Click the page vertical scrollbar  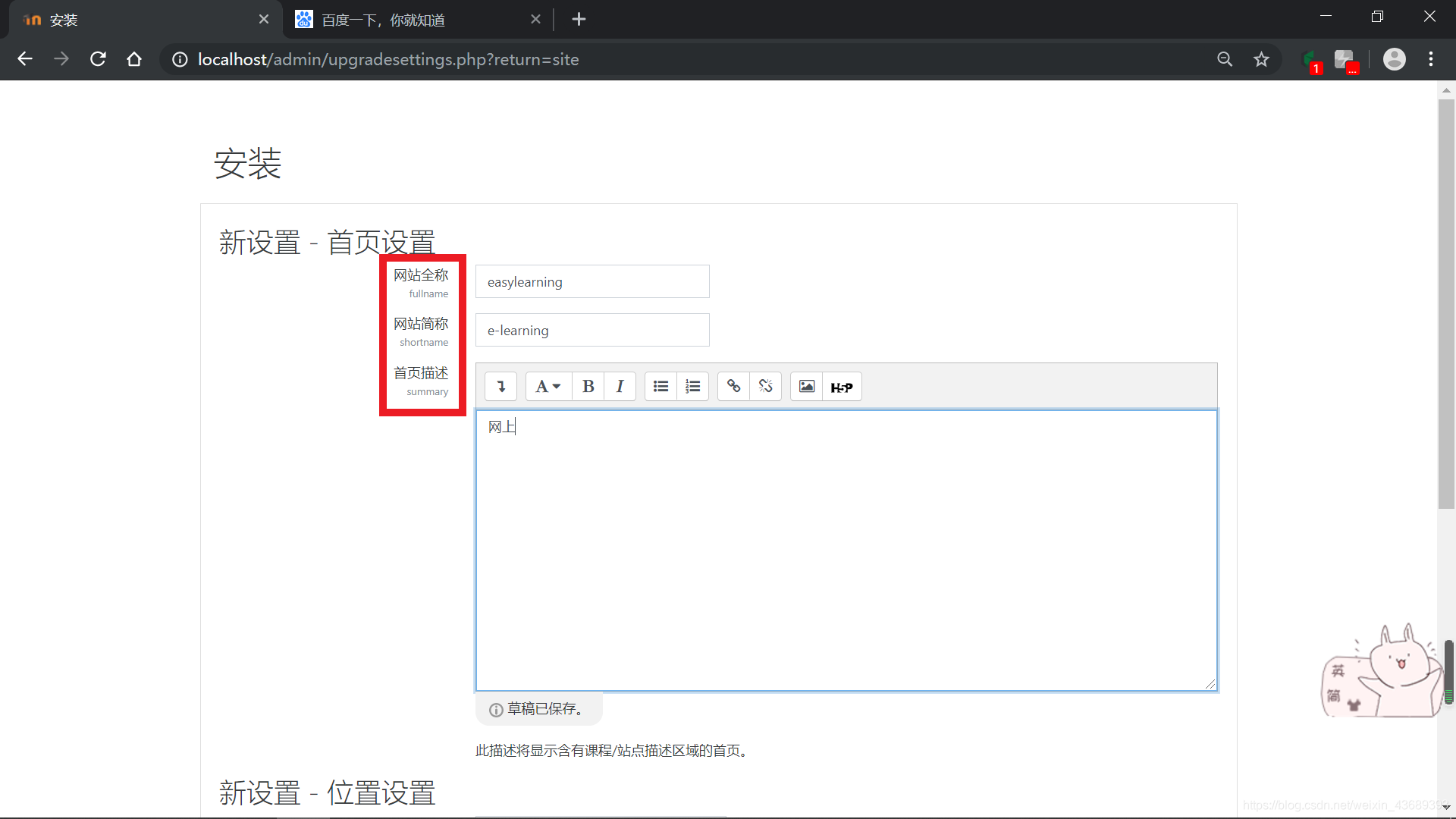1446,303
